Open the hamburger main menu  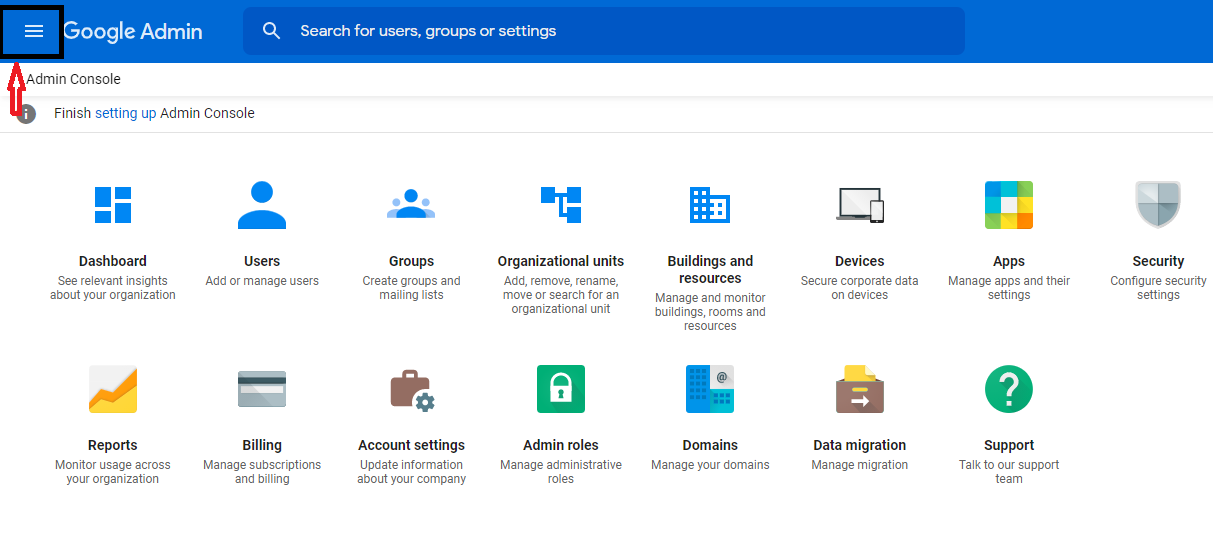[x=34, y=31]
